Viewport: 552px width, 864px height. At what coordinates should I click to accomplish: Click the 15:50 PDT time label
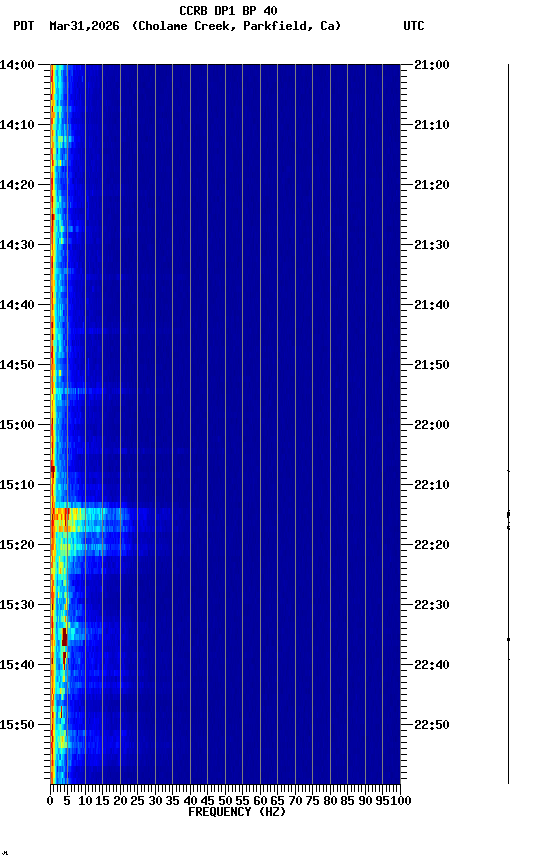coord(17,726)
